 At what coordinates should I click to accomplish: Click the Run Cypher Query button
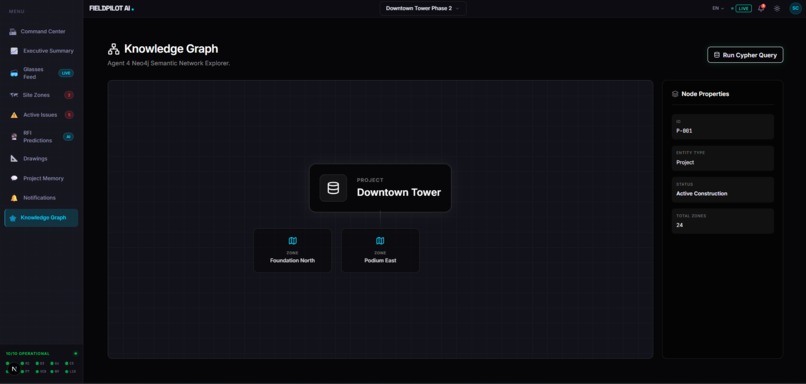tap(745, 55)
